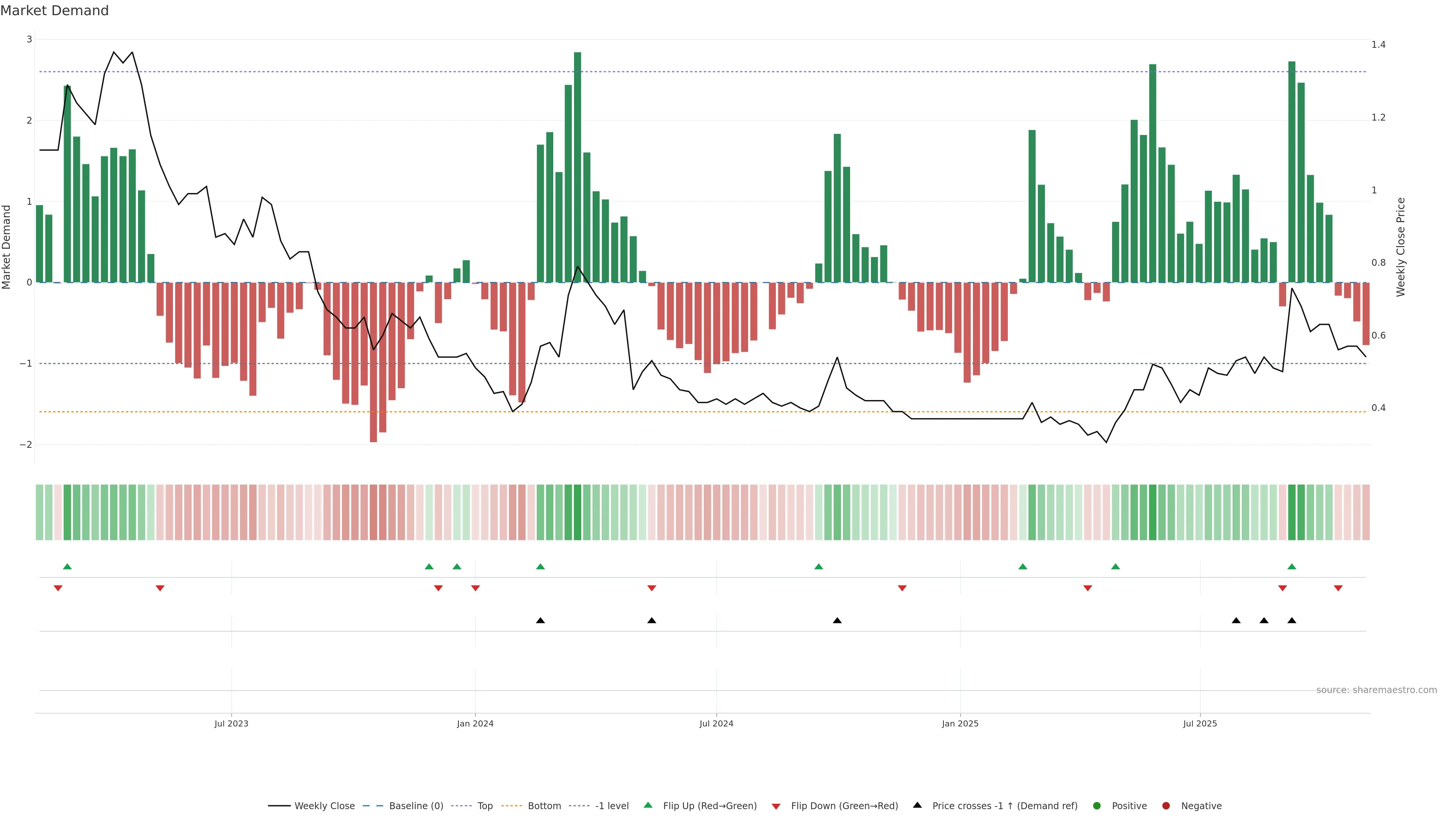
Task: Click first green Flip Up marker on timeline
Action: (67, 566)
